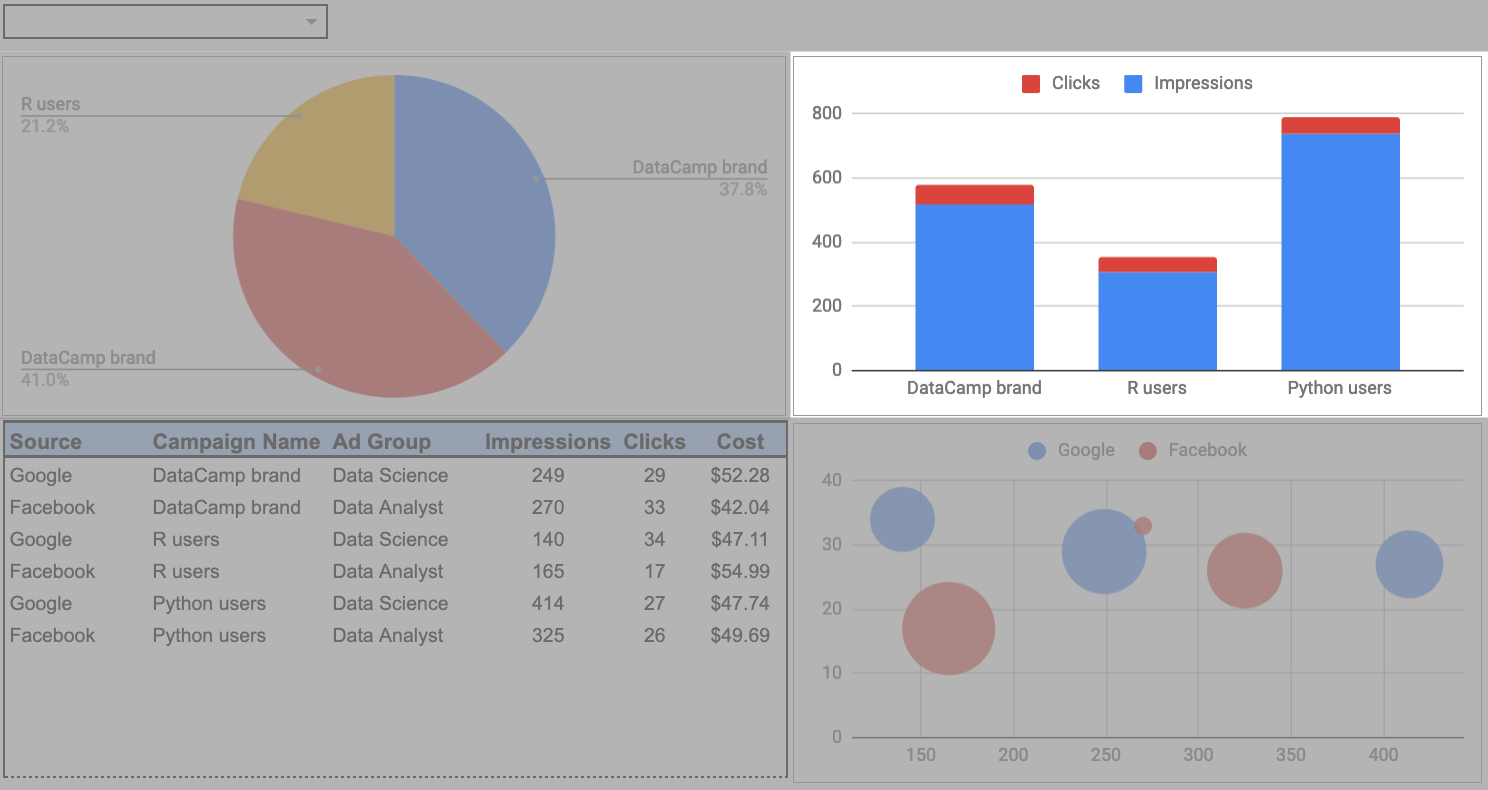Click the Impressions legend label in bar chart
This screenshot has width=1488, height=790.
(1203, 83)
